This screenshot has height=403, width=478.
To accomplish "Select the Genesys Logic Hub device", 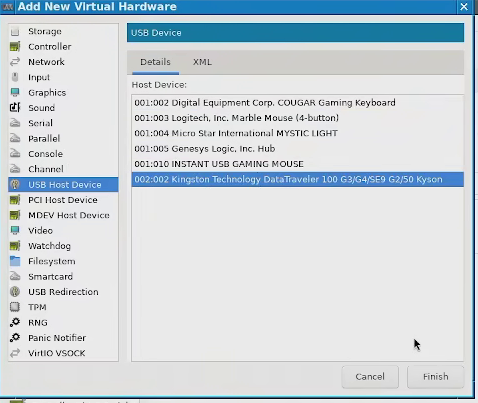I will [x=297, y=149].
